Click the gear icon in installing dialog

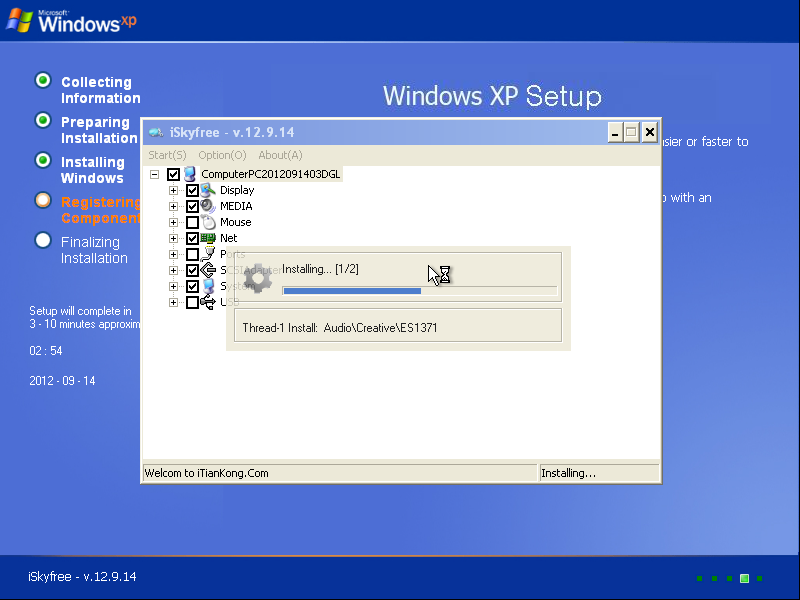258,279
